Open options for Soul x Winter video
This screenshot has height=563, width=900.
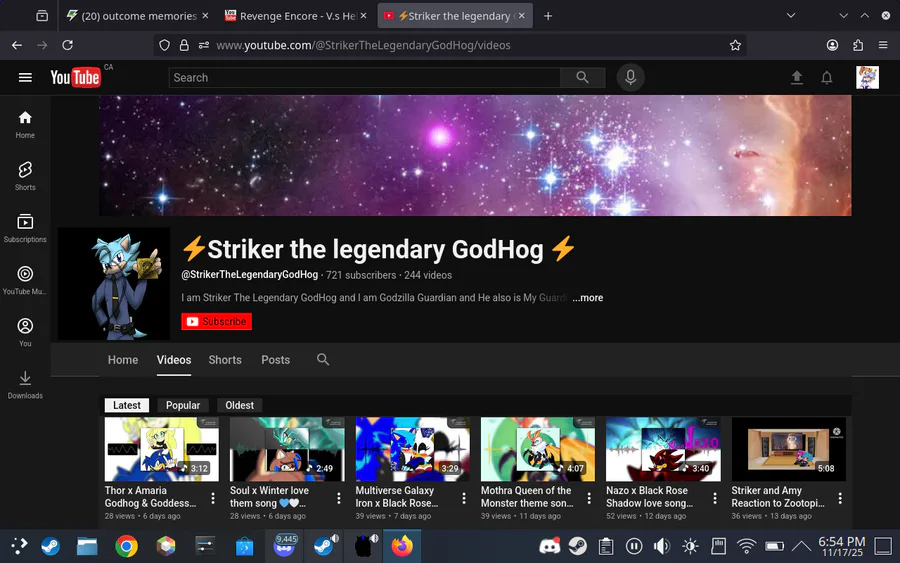click(x=339, y=498)
